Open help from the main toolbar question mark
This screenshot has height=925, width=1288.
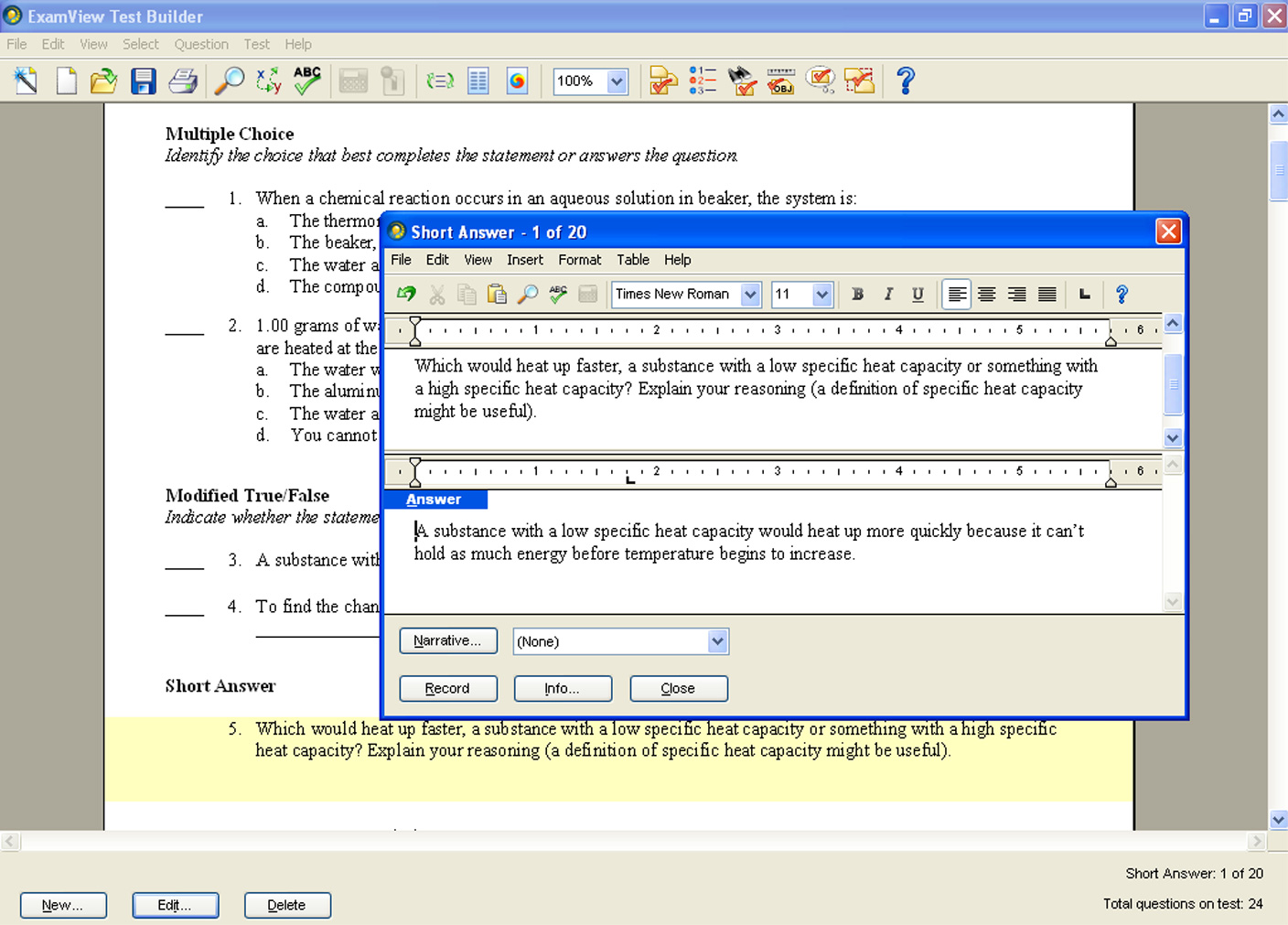pos(906,81)
